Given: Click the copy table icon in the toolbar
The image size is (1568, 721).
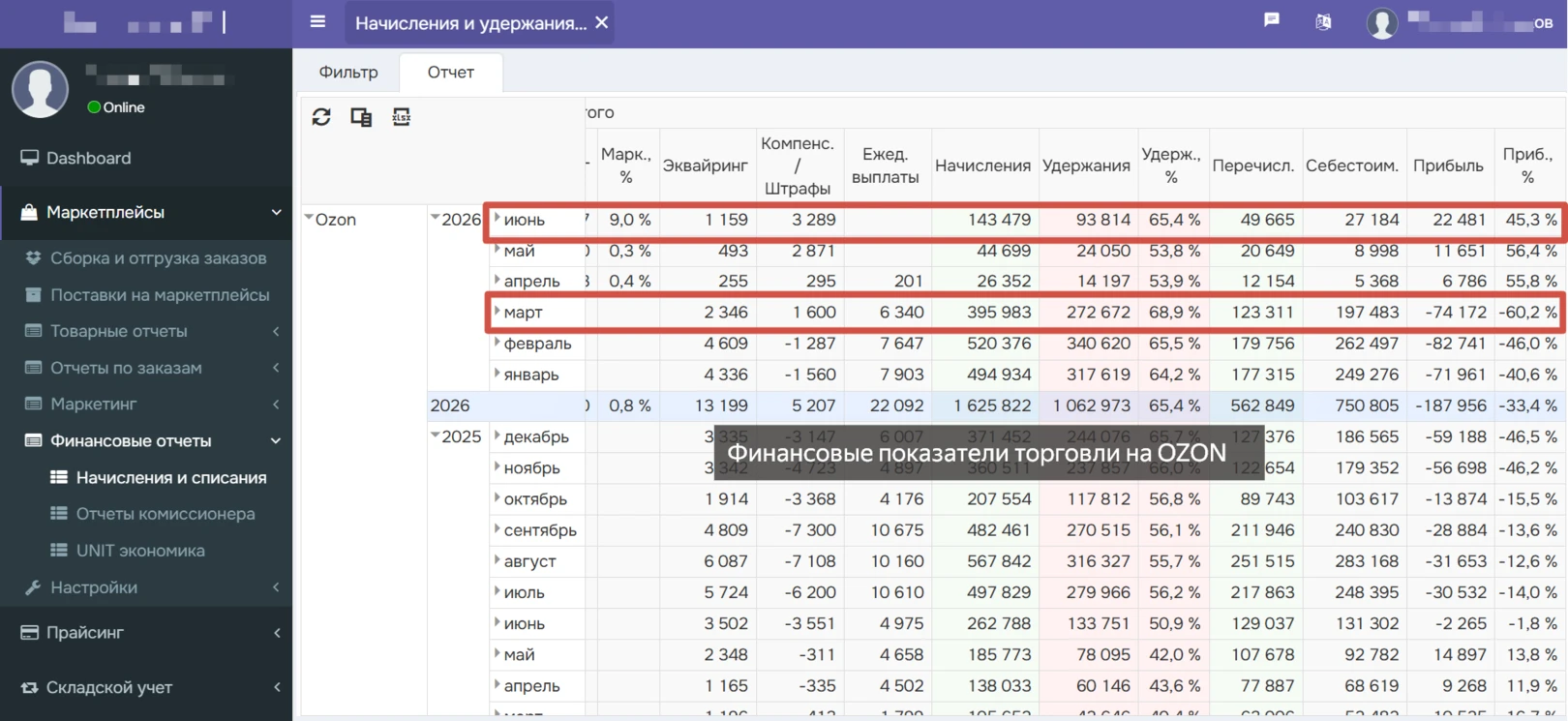Looking at the screenshot, I should (361, 117).
